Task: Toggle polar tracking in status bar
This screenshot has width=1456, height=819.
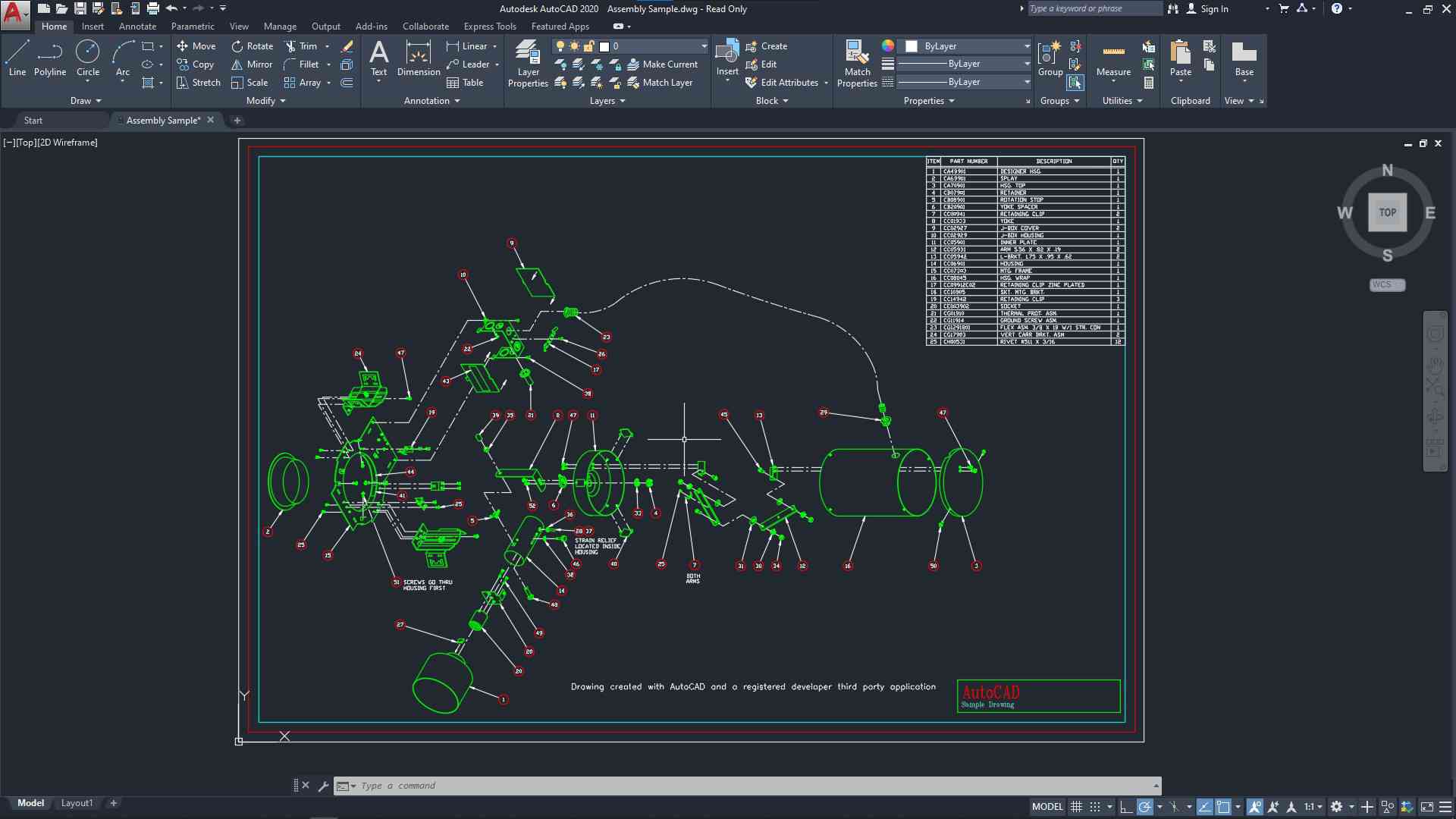Action: pos(1145,807)
